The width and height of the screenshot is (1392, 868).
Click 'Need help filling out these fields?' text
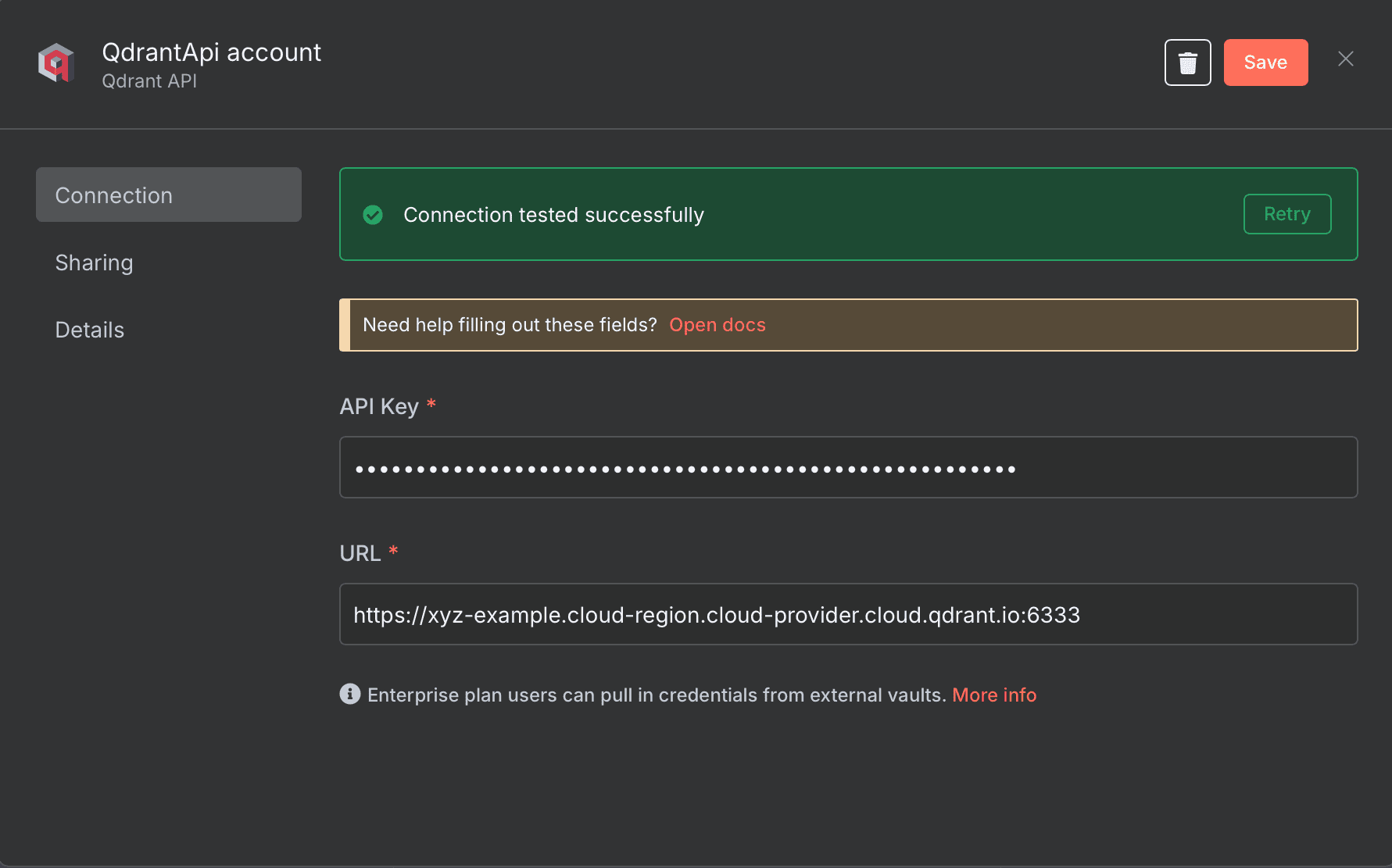[x=510, y=325]
